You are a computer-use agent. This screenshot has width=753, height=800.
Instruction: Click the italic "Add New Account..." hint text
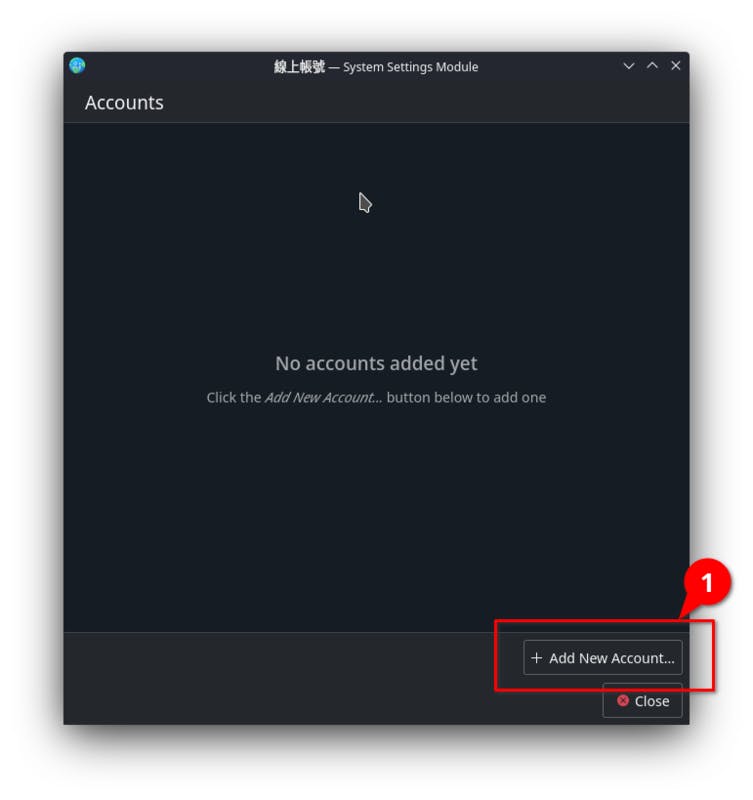coord(323,397)
